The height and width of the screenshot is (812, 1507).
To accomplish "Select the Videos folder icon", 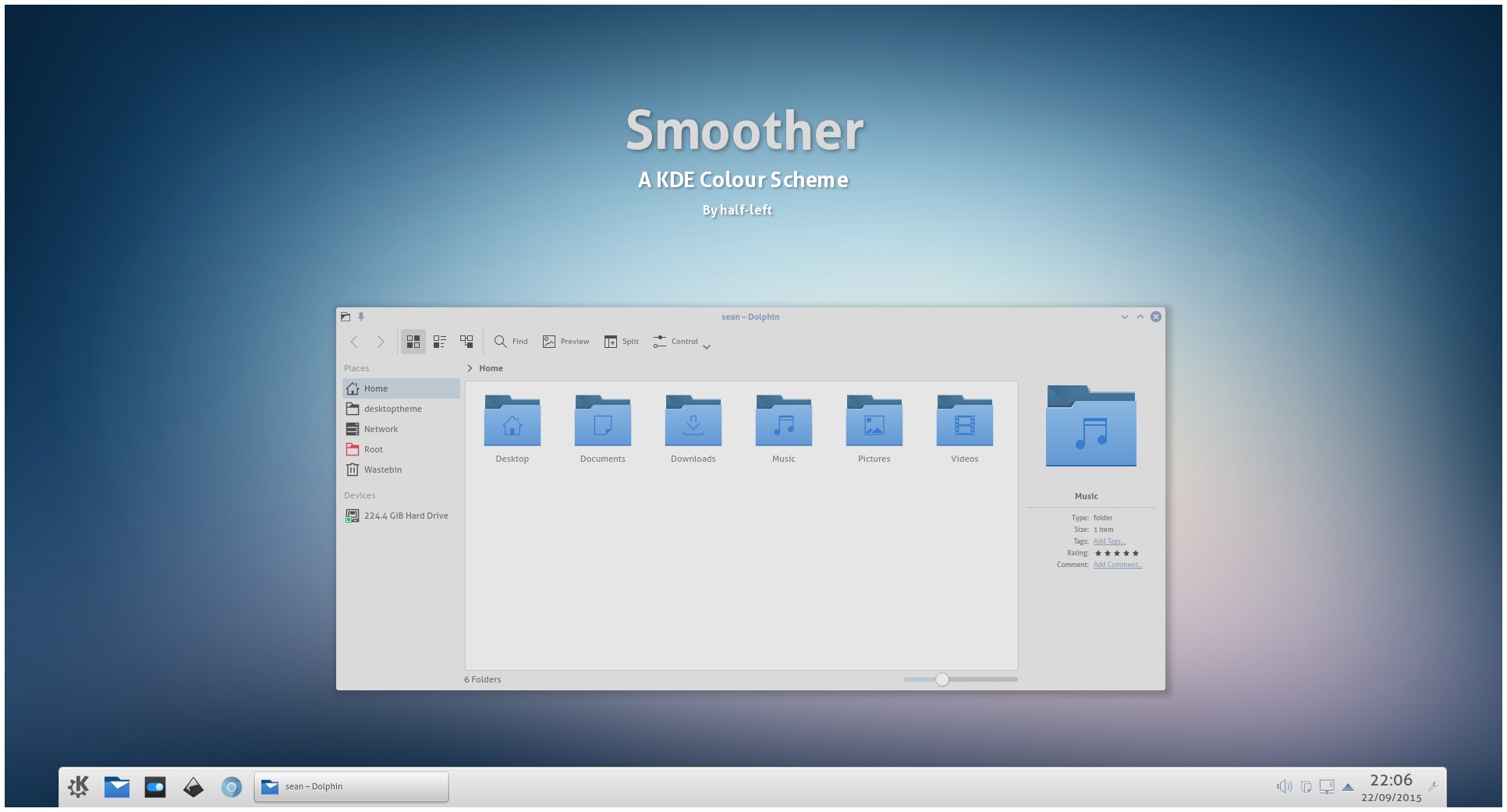I will [x=965, y=421].
